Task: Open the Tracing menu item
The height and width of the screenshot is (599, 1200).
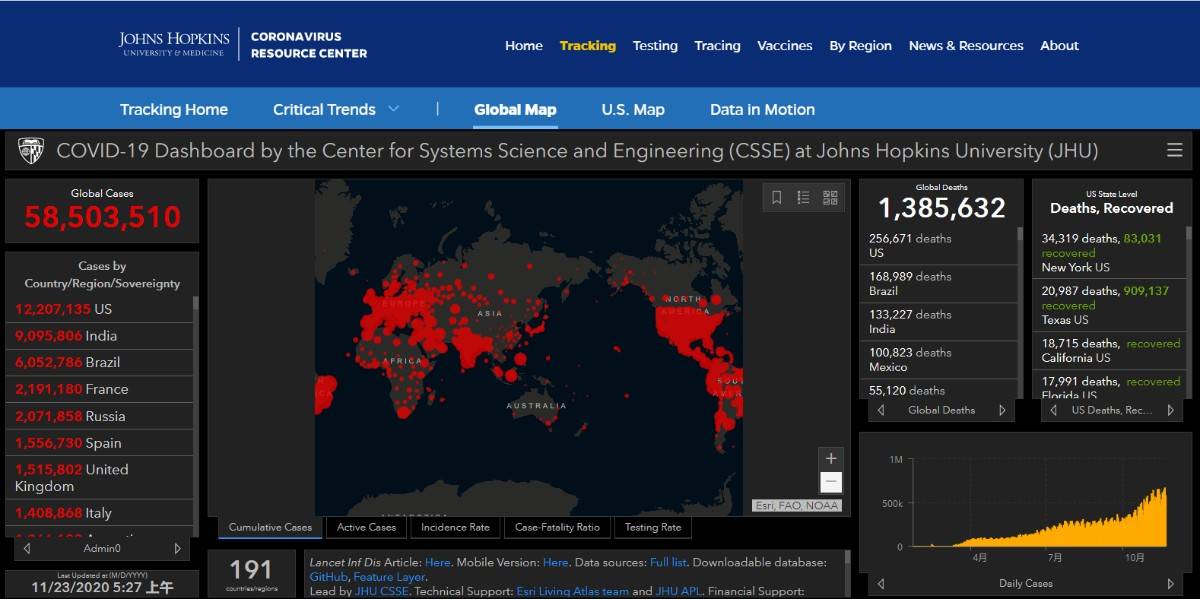Action: (718, 45)
